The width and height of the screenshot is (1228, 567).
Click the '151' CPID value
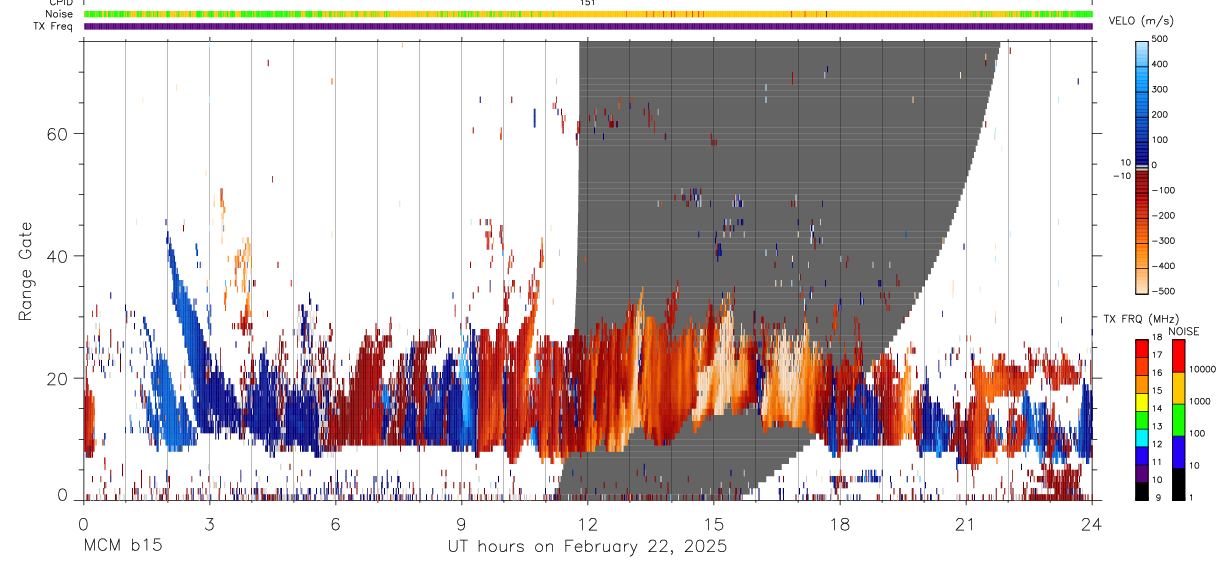click(x=588, y=3)
